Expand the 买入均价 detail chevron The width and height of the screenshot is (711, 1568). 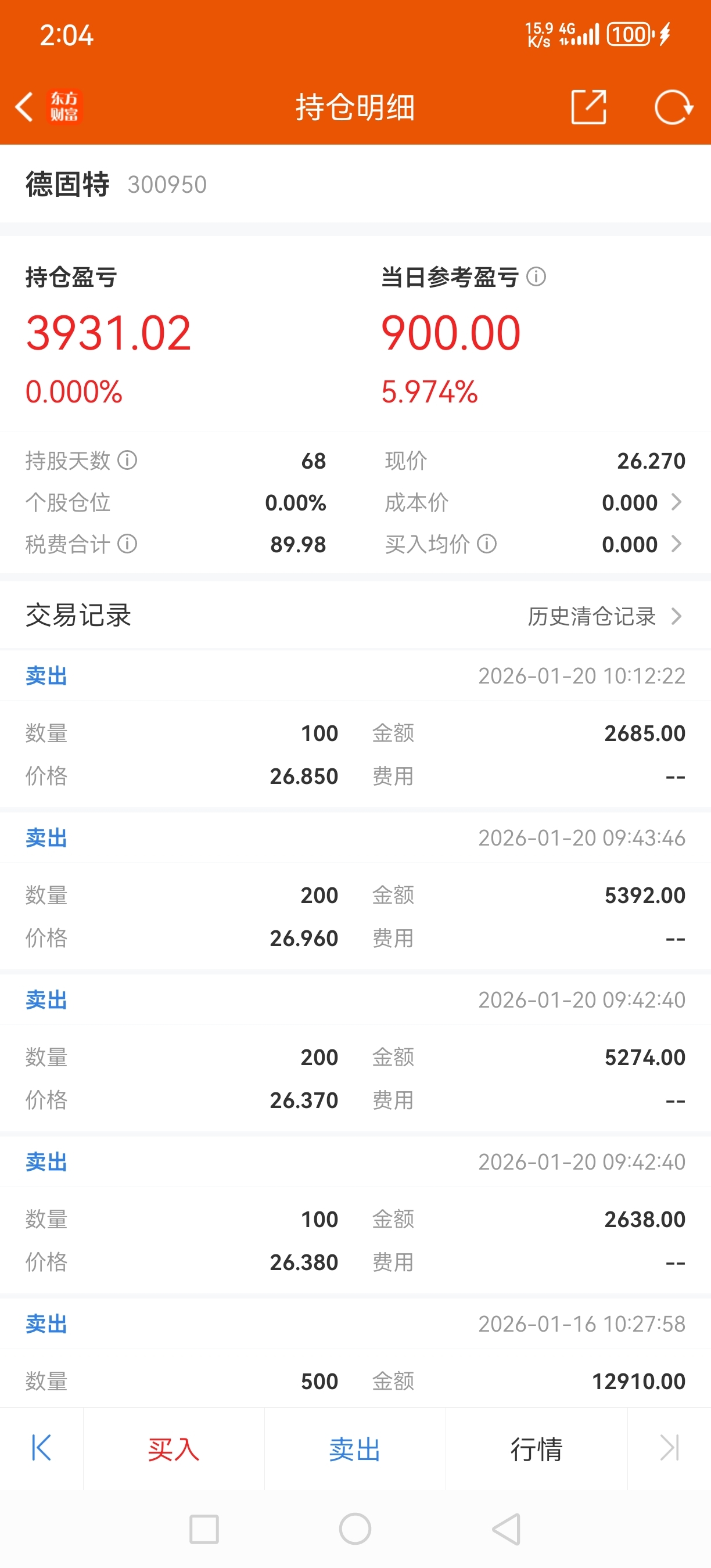pyautogui.click(x=676, y=544)
